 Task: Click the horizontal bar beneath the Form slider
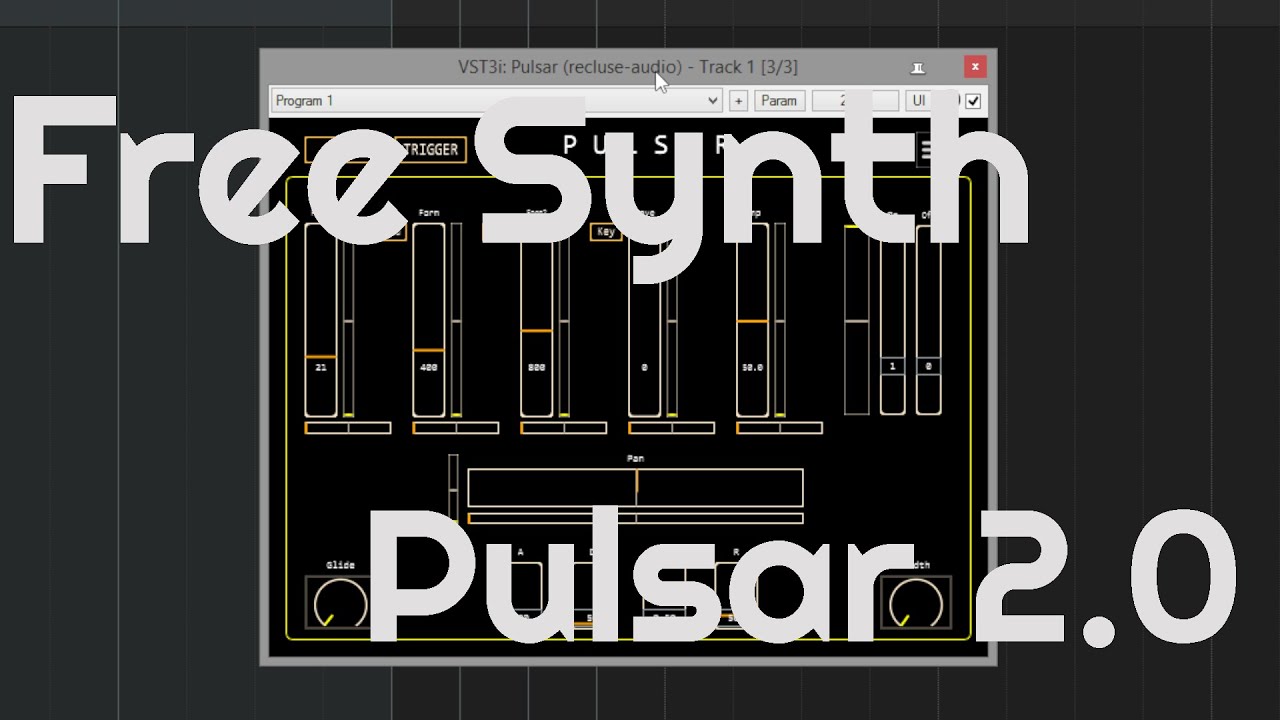click(456, 428)
